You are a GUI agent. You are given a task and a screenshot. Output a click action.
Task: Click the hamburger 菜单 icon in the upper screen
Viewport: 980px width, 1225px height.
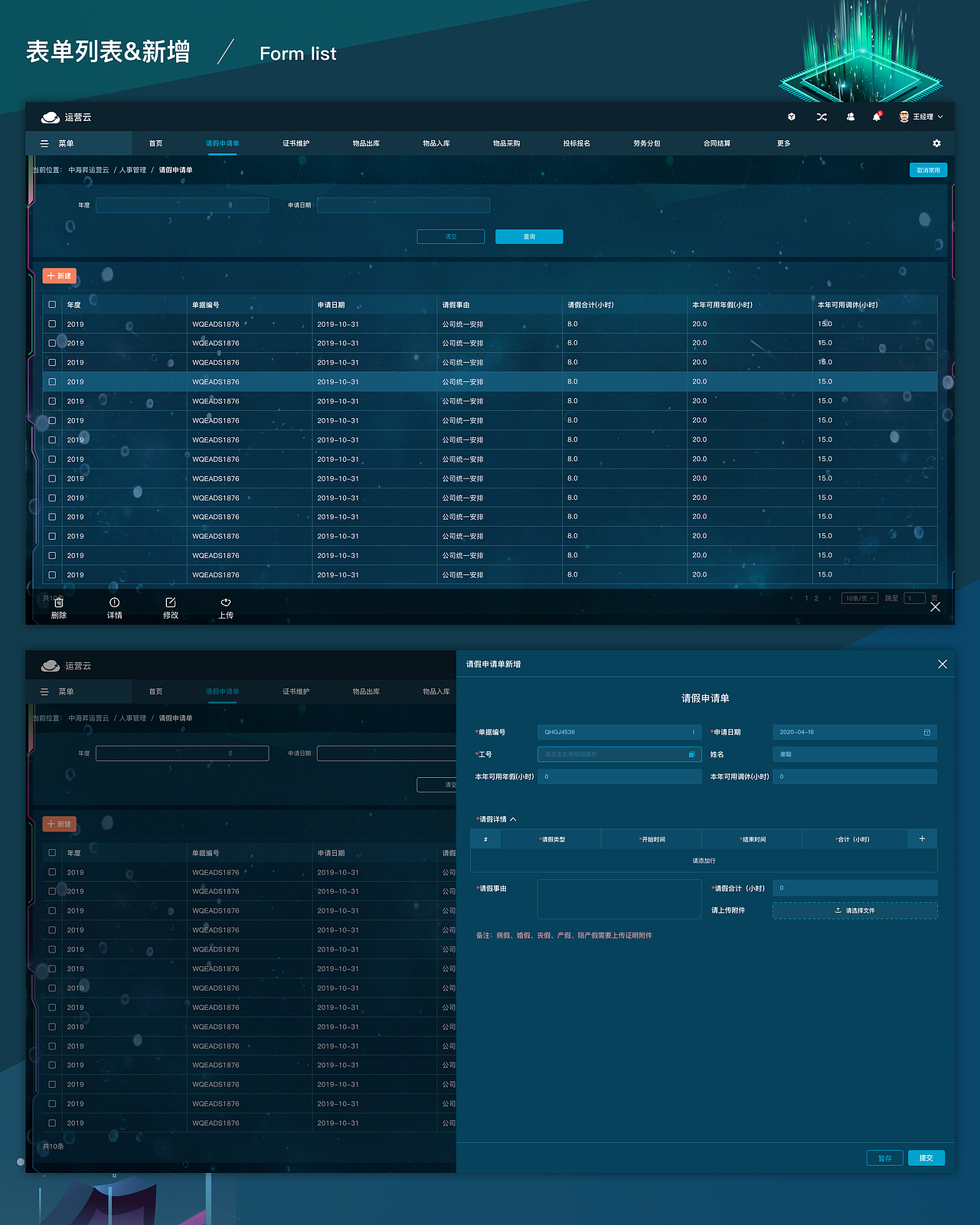(x=44, y=143)
